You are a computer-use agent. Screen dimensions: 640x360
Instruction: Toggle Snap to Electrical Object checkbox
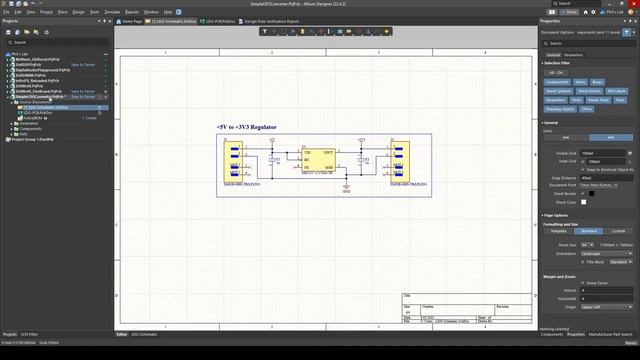(583, 169)
